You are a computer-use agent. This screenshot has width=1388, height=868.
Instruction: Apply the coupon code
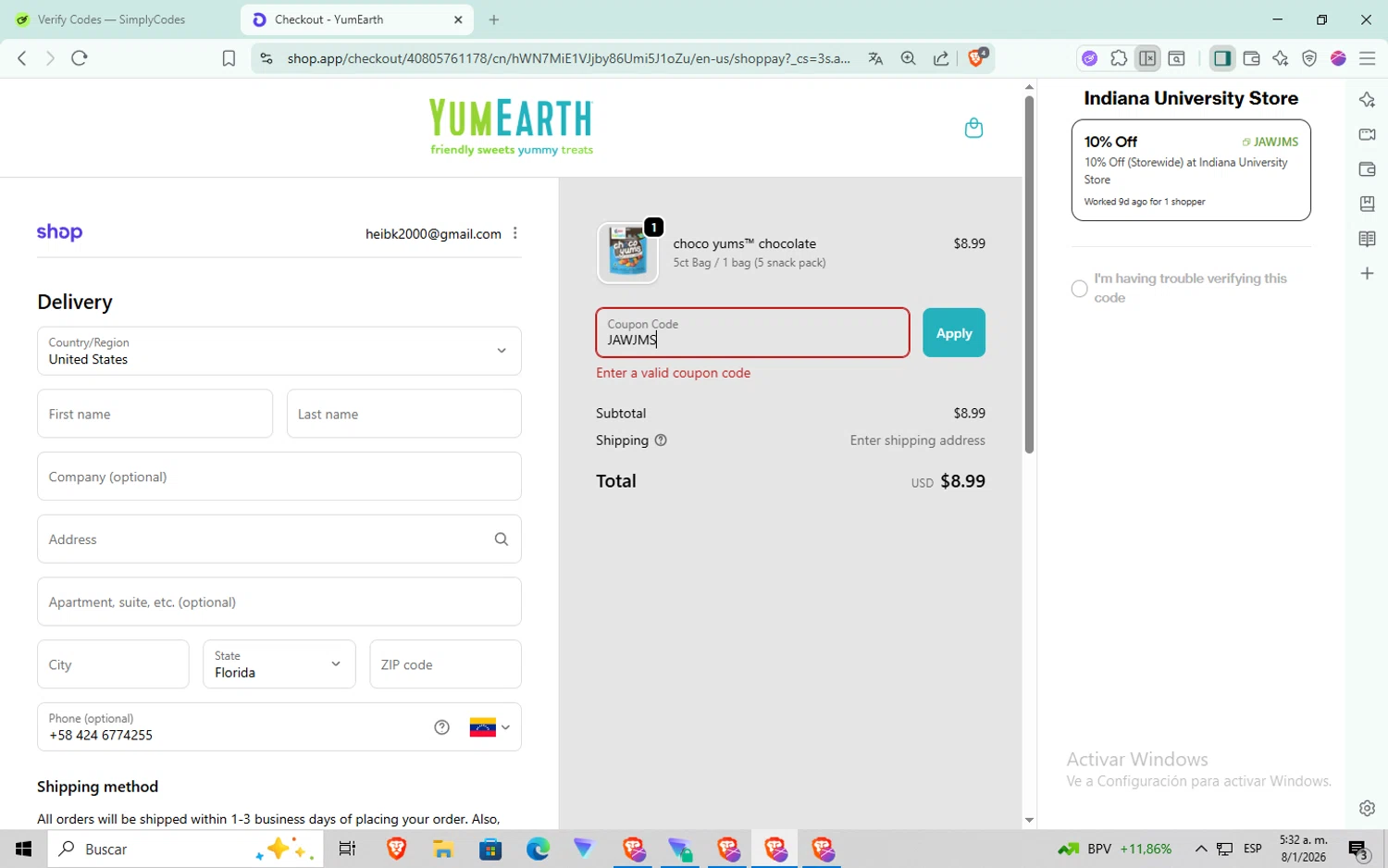[954, 333]
